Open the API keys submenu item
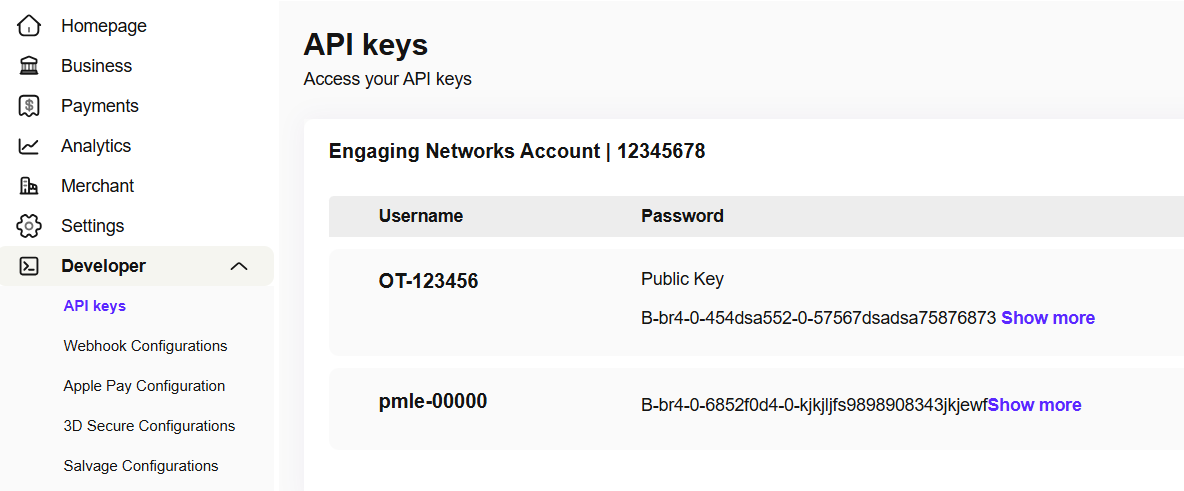The image size is (1184, 491). pyautogui.click(x=94, y=306)
